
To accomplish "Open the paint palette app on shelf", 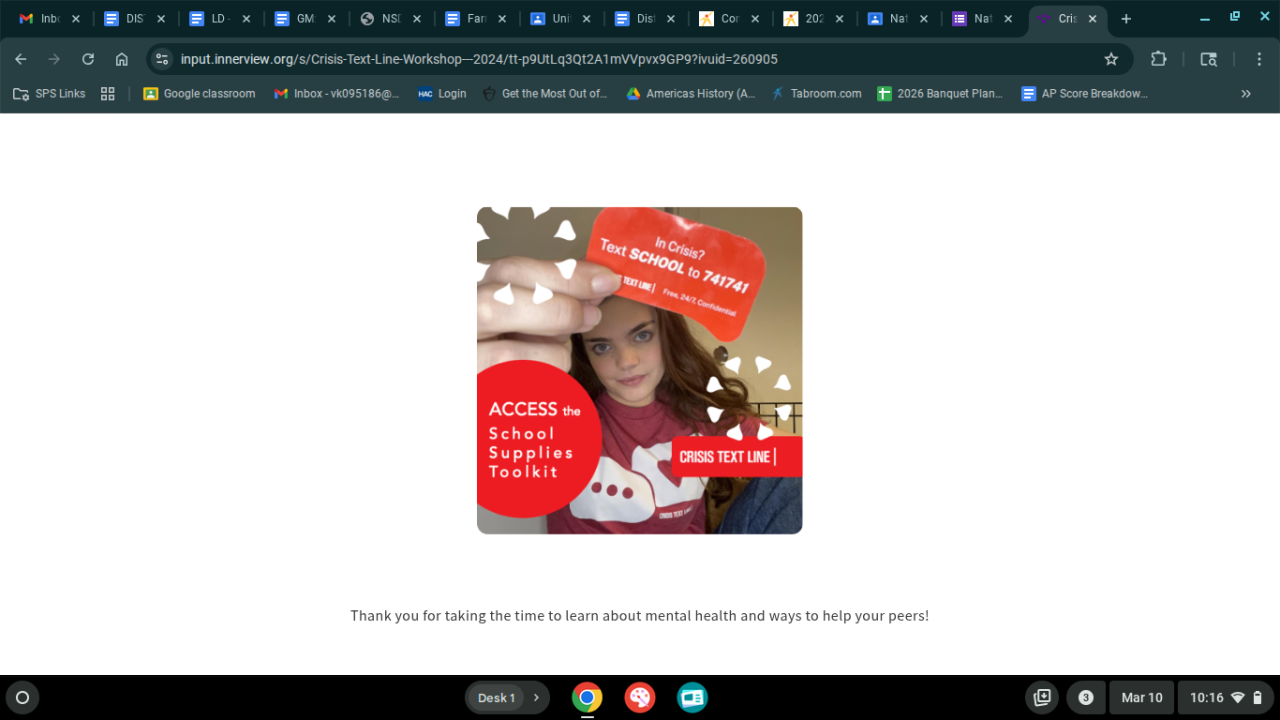I will click(x=640, y=698).
